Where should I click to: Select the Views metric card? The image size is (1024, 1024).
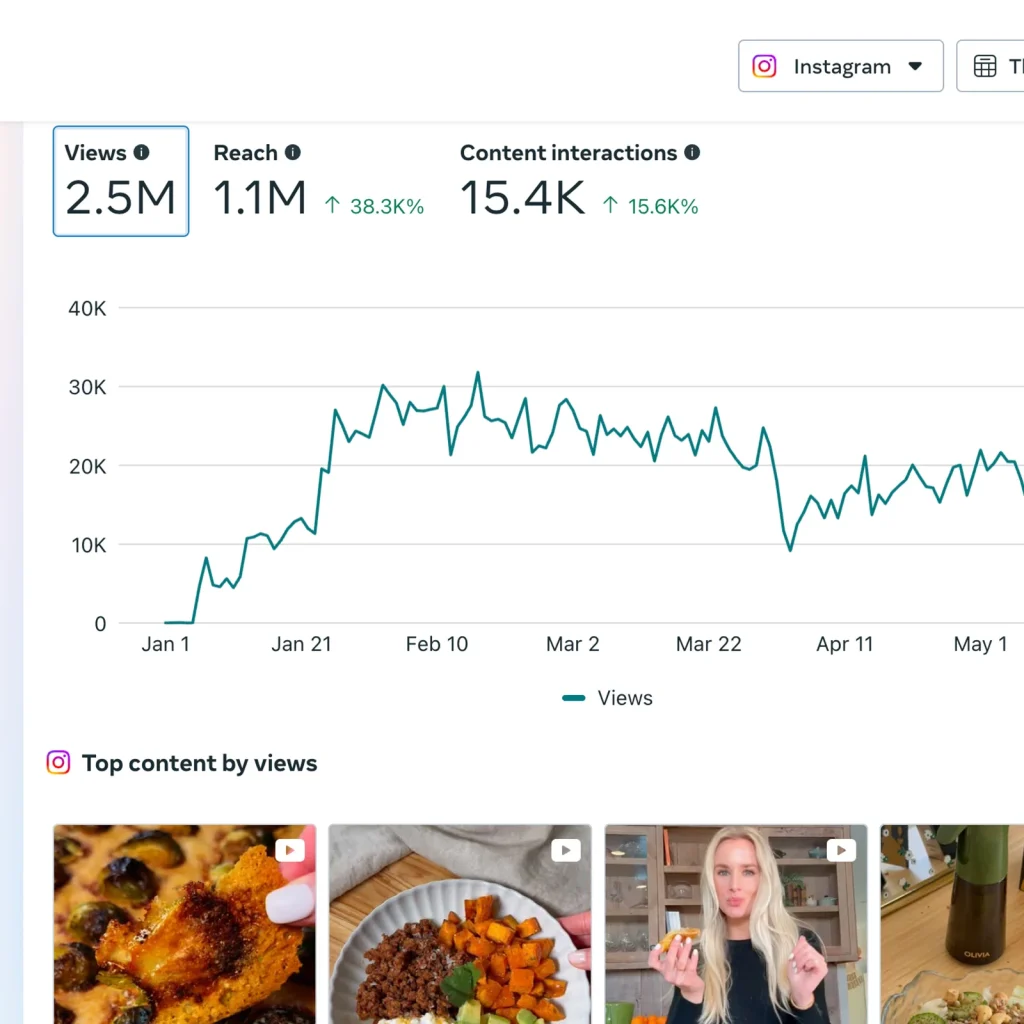[121, 181]
